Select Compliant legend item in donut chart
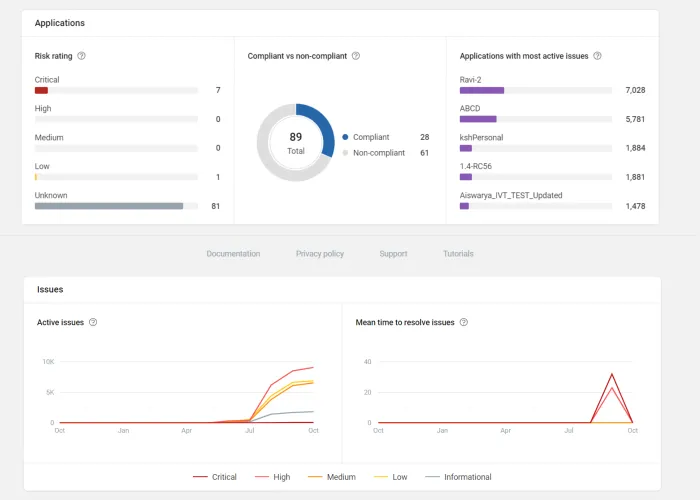 click(370, 137)
